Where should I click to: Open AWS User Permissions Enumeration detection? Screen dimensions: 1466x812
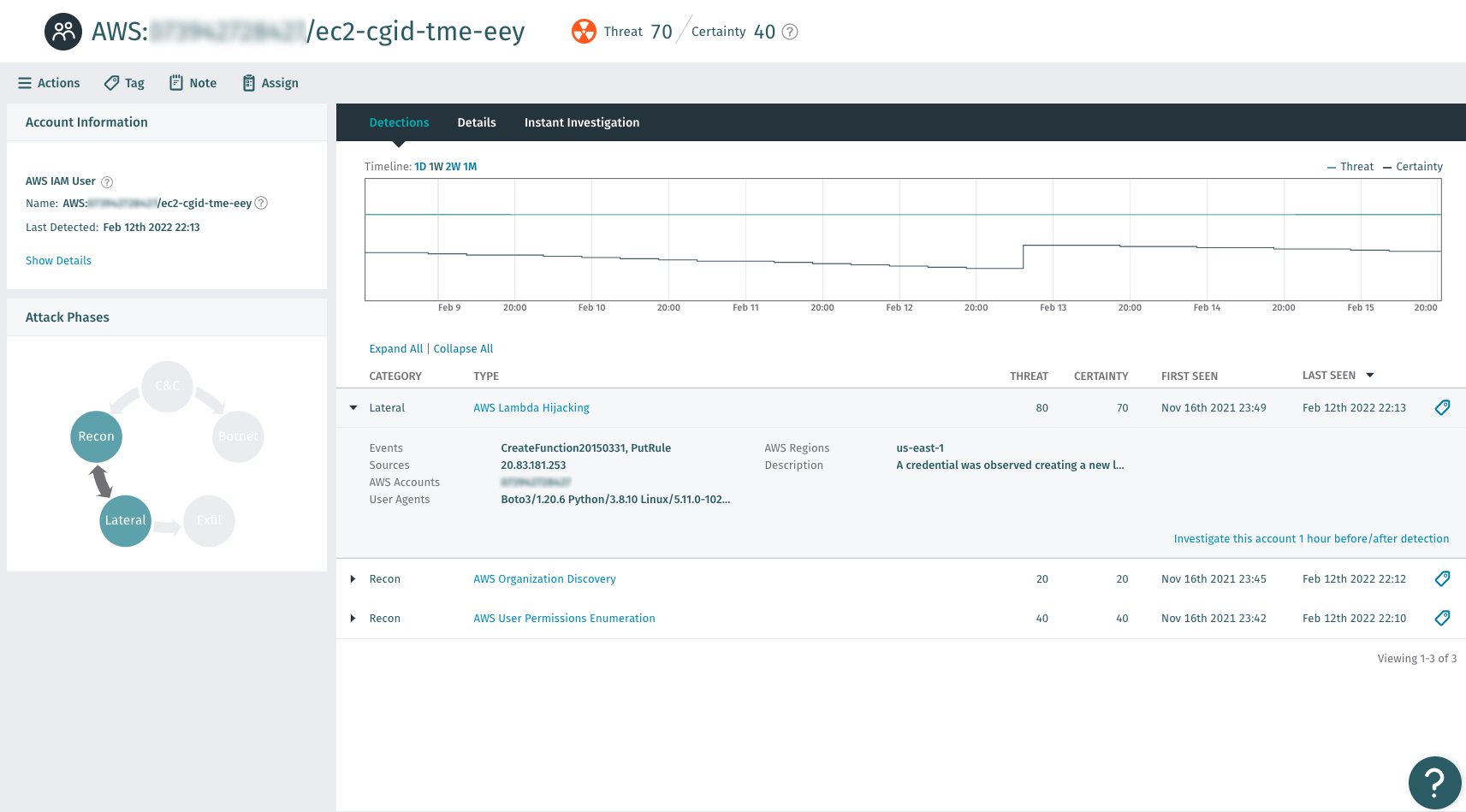(x=564, y=619)
